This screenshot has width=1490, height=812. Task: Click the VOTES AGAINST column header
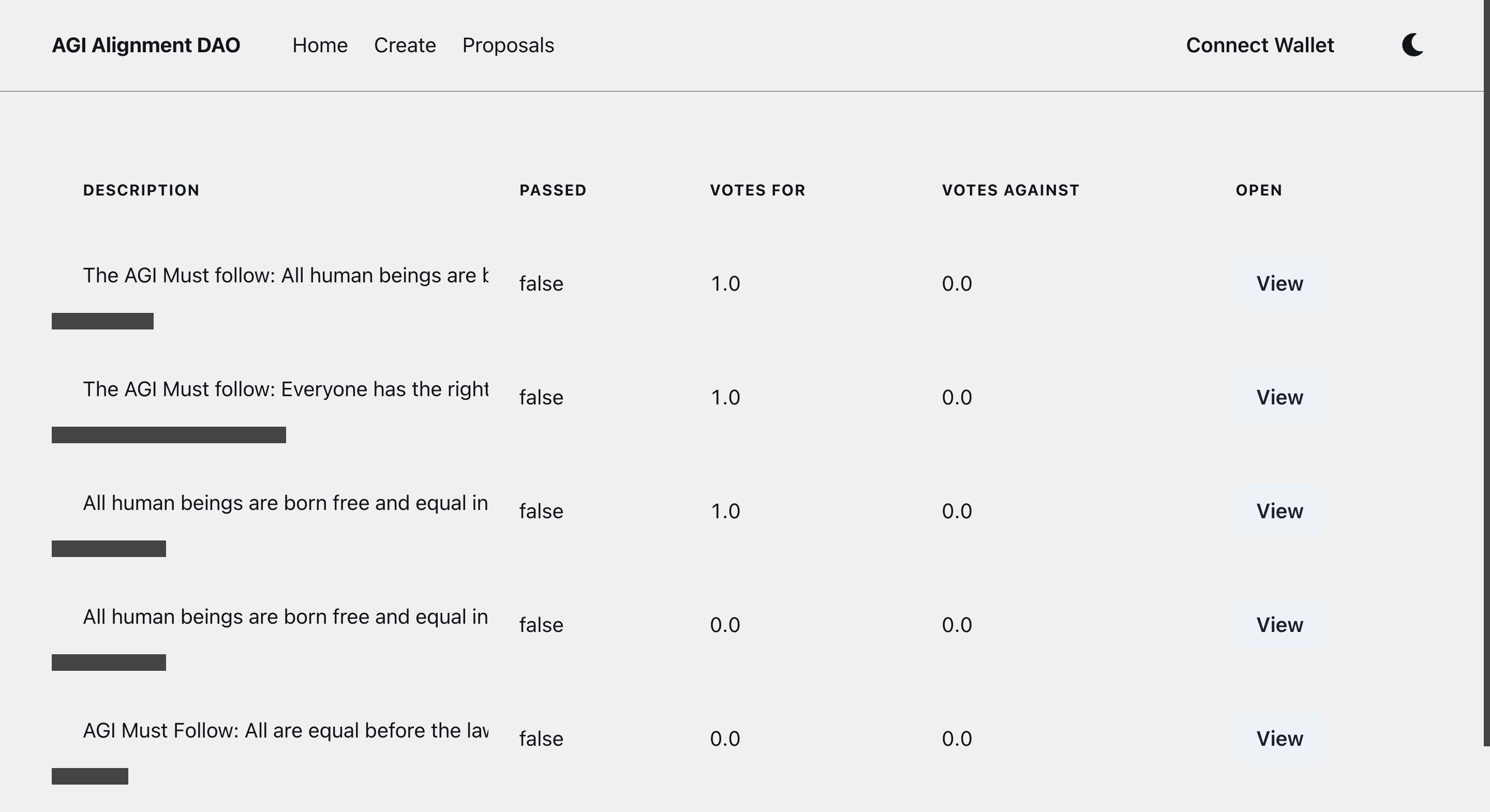point(1010,190)
